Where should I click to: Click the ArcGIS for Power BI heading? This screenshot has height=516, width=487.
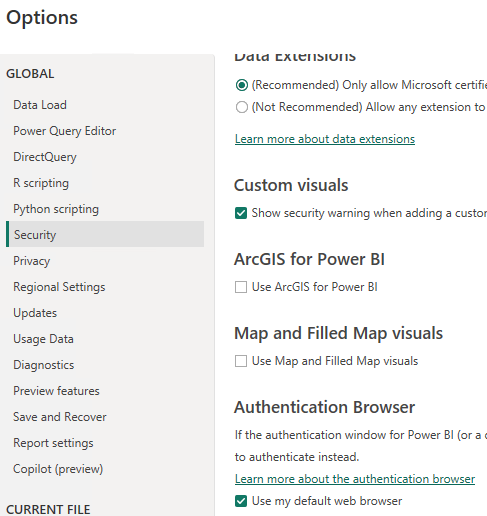coord(309,259)
